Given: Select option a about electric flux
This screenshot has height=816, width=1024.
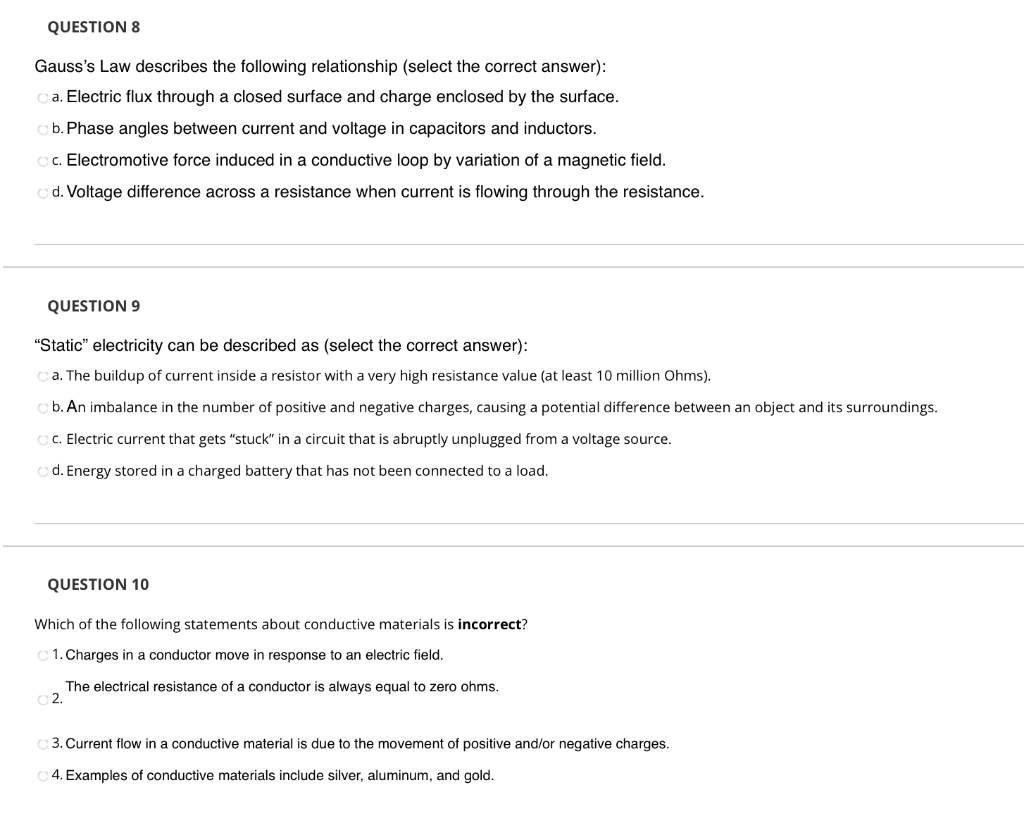Looking at the screenshot, I should click(43, 98).
